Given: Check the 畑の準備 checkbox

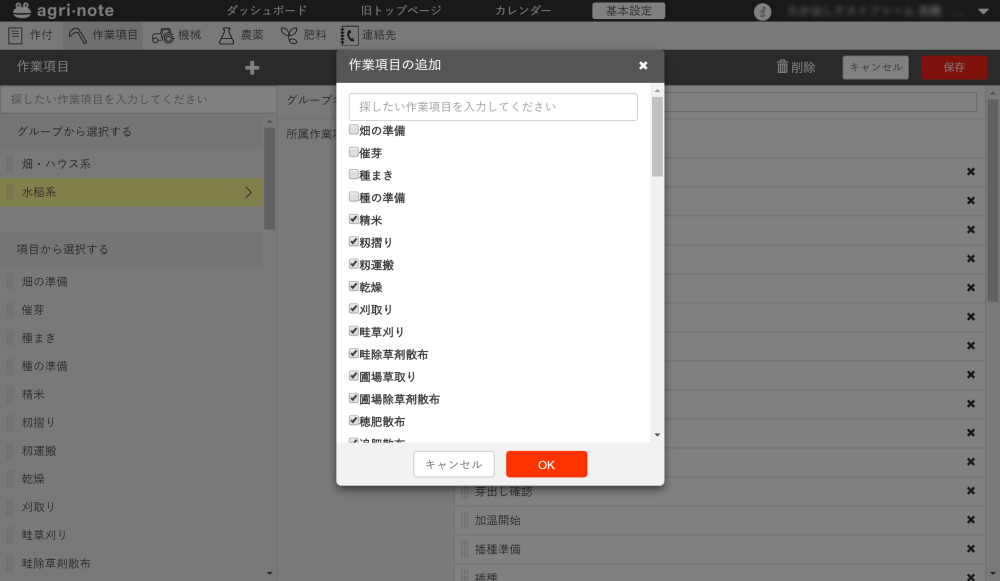Looking at the screenshot, I should pos(354,130).
